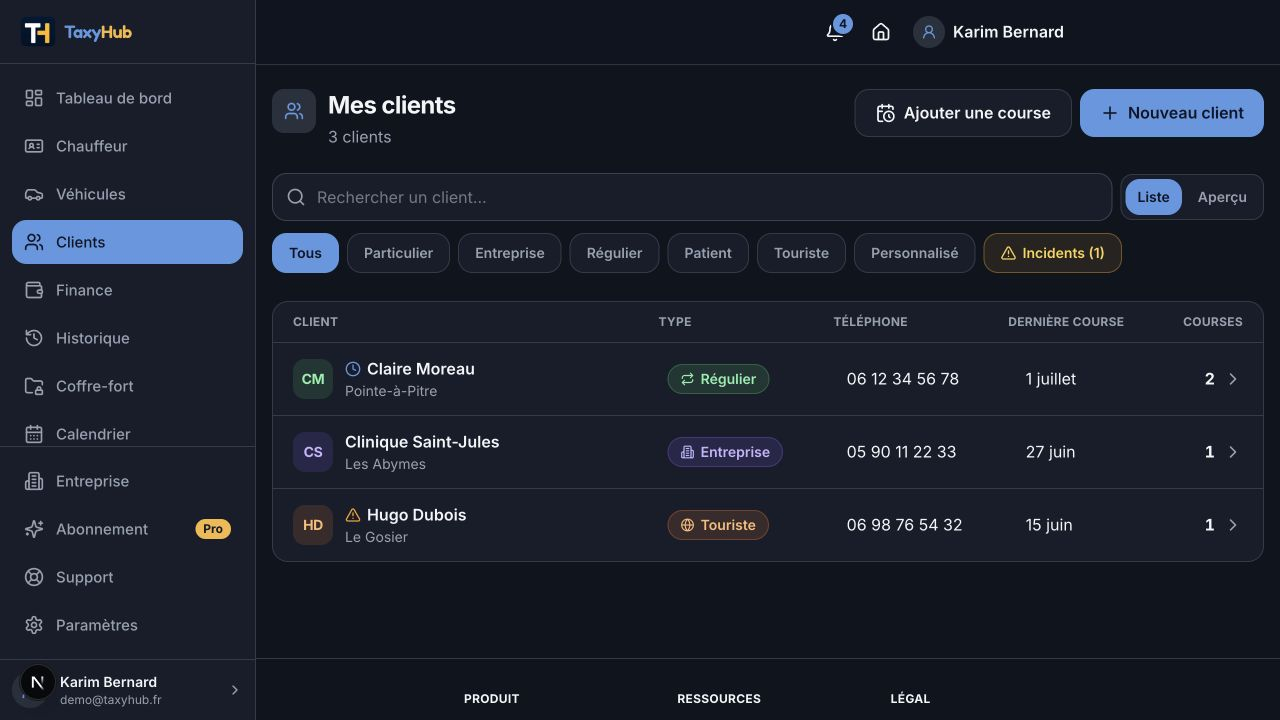Click Karim Bernard avatar in top bar
The height and width of the screenshot is (720, 1280).
(928, 32)
